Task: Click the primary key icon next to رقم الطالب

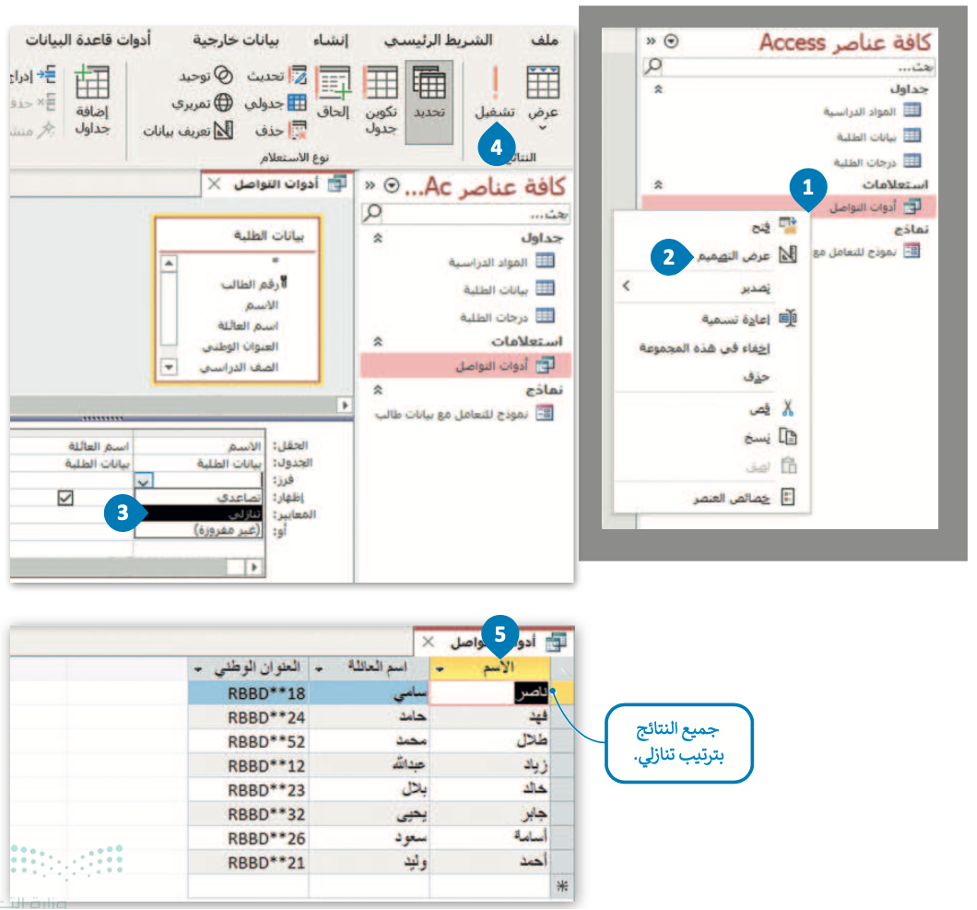Action: pyautogui.click(x=284, y=283)
